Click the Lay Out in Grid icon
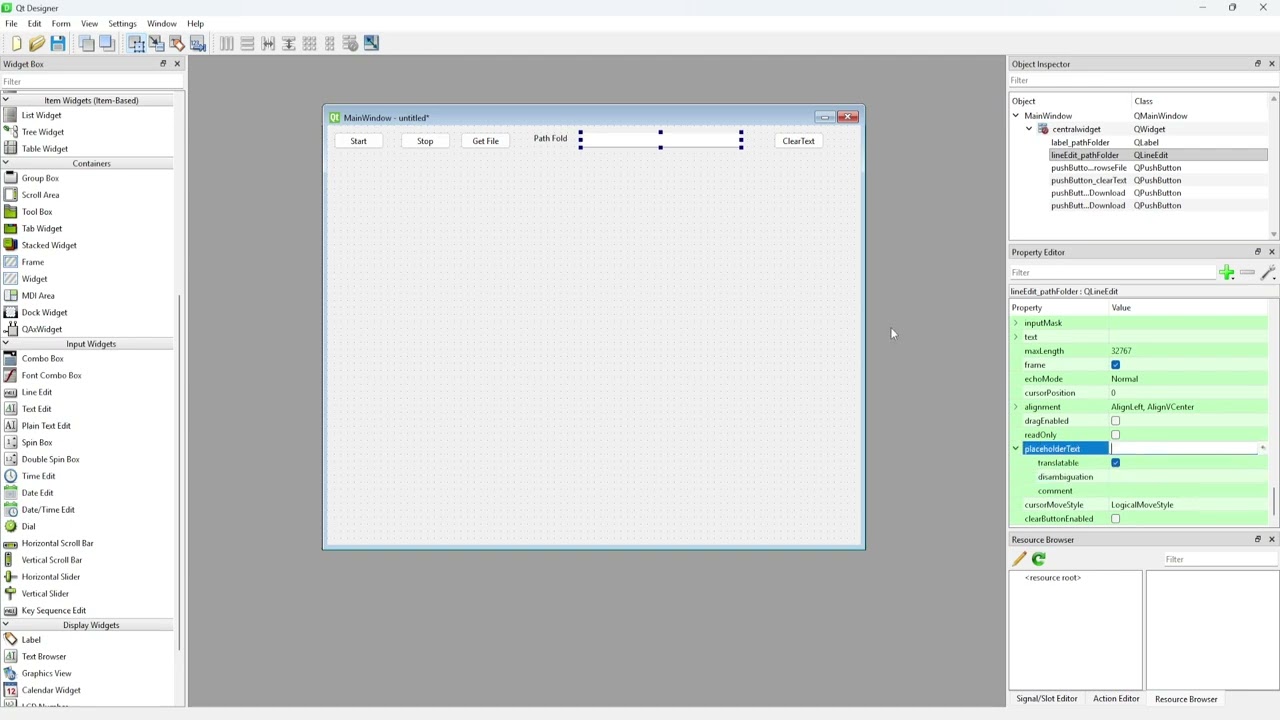The width and height of the screenshot is (1280, 720). coord(309,43)
